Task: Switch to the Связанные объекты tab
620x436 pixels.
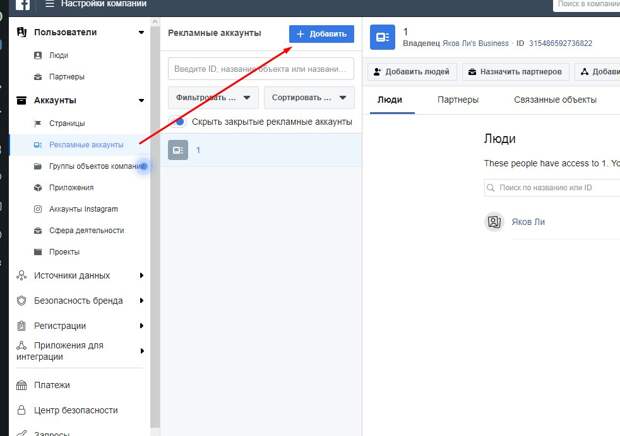Action: tap(555, 100)
